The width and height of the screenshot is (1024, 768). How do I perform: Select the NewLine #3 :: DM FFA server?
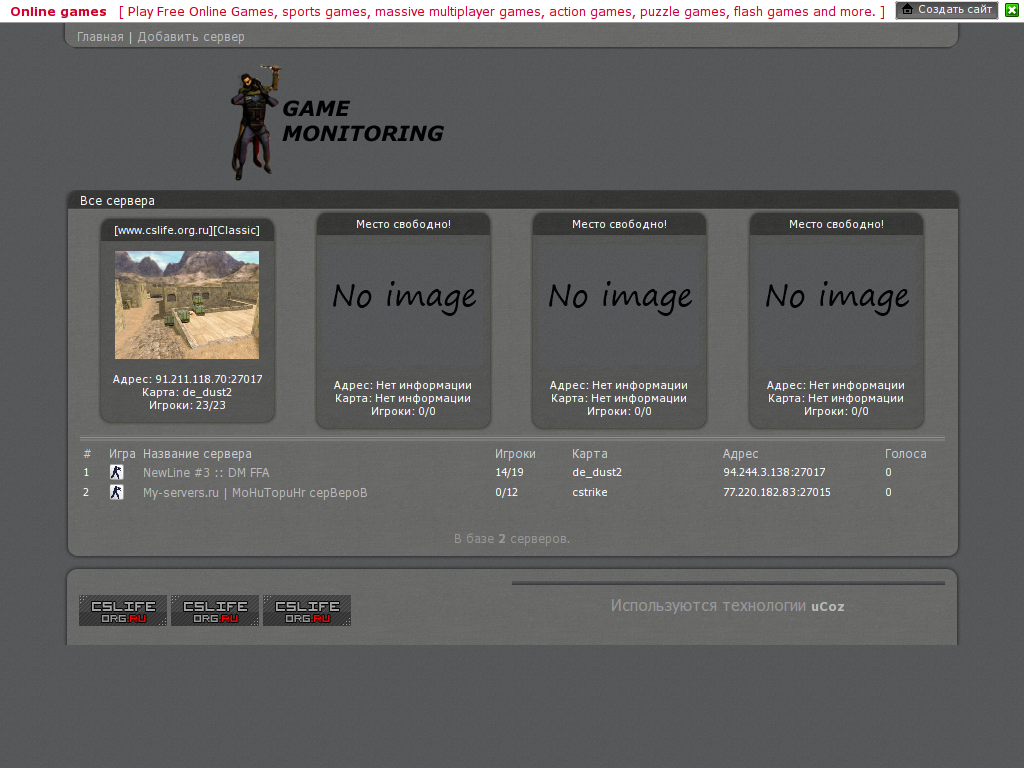(206, 472)
